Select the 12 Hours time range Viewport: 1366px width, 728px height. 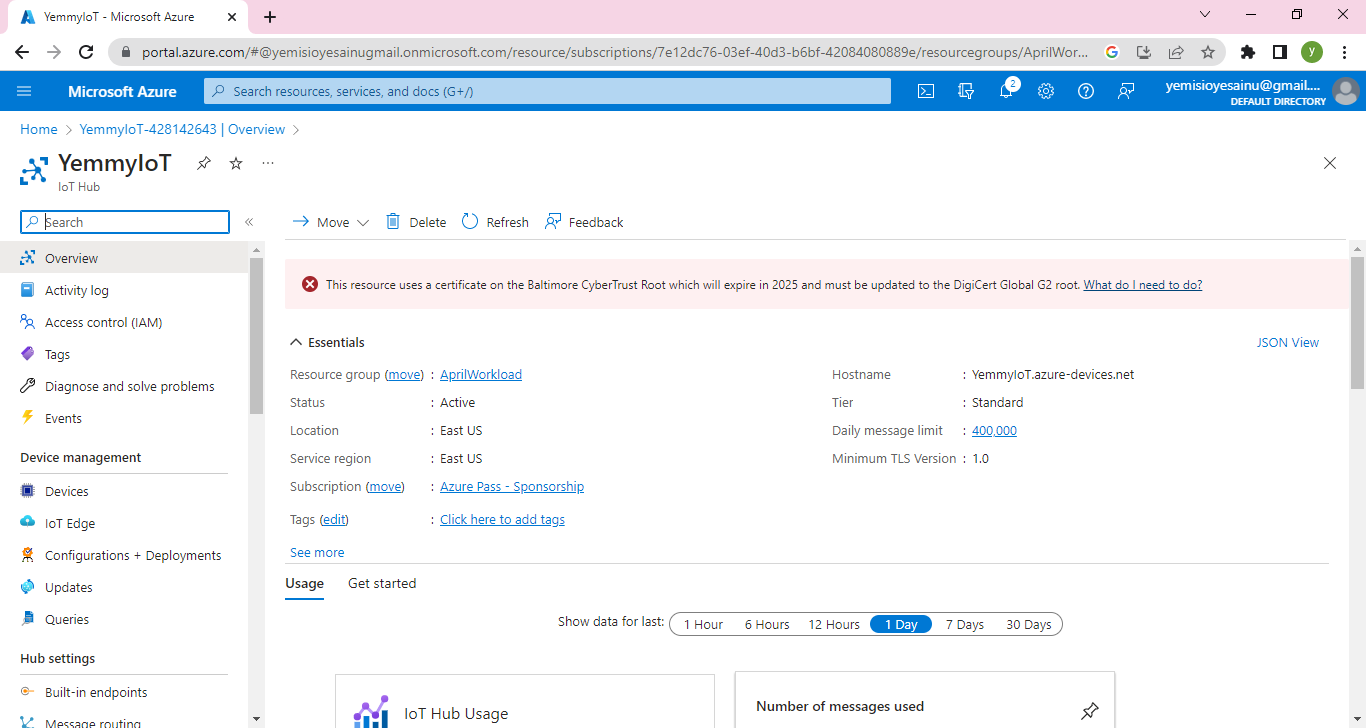coord(834,624)
